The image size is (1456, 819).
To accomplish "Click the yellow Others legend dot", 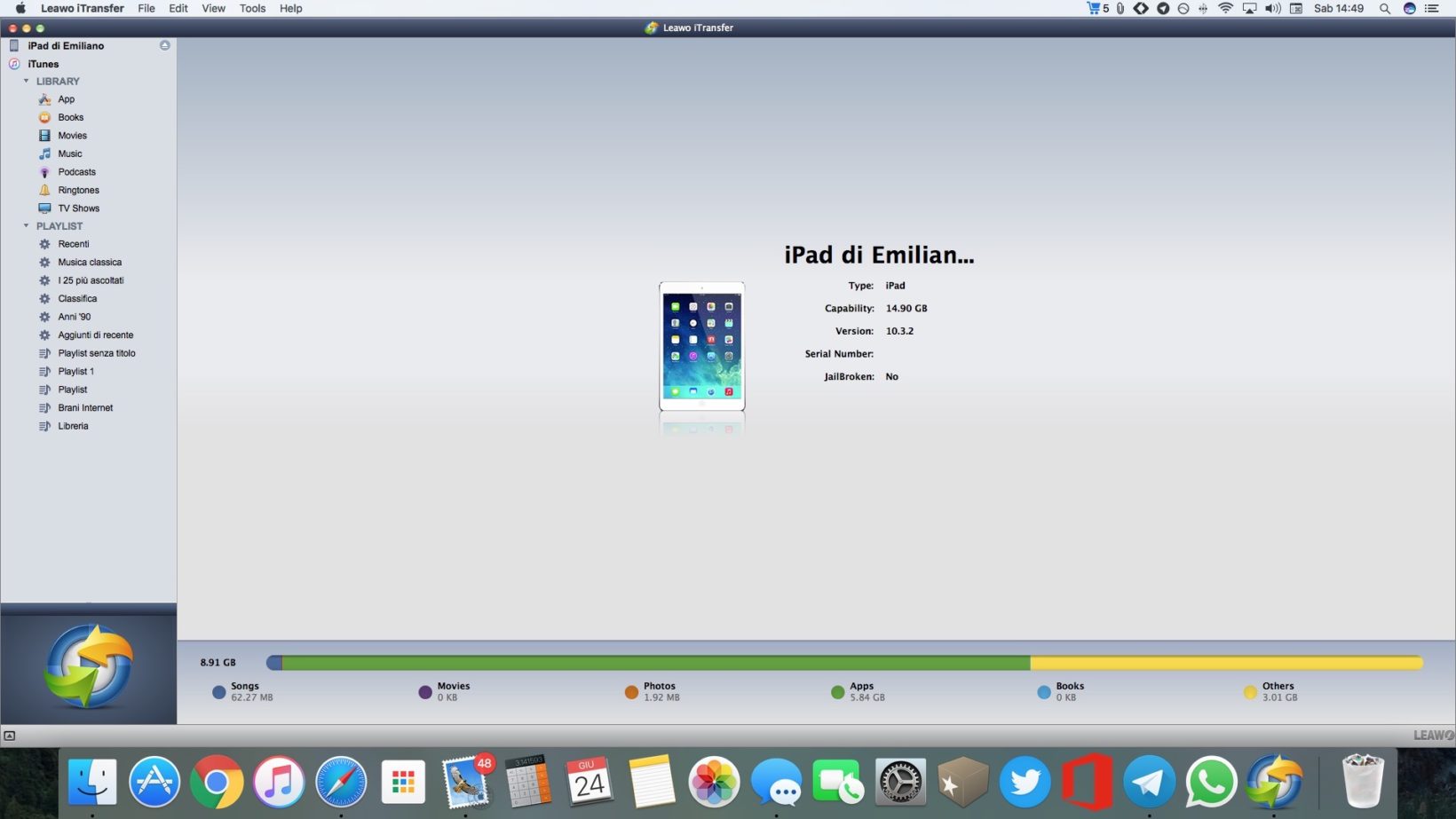I will click(x=1250, y=692).
